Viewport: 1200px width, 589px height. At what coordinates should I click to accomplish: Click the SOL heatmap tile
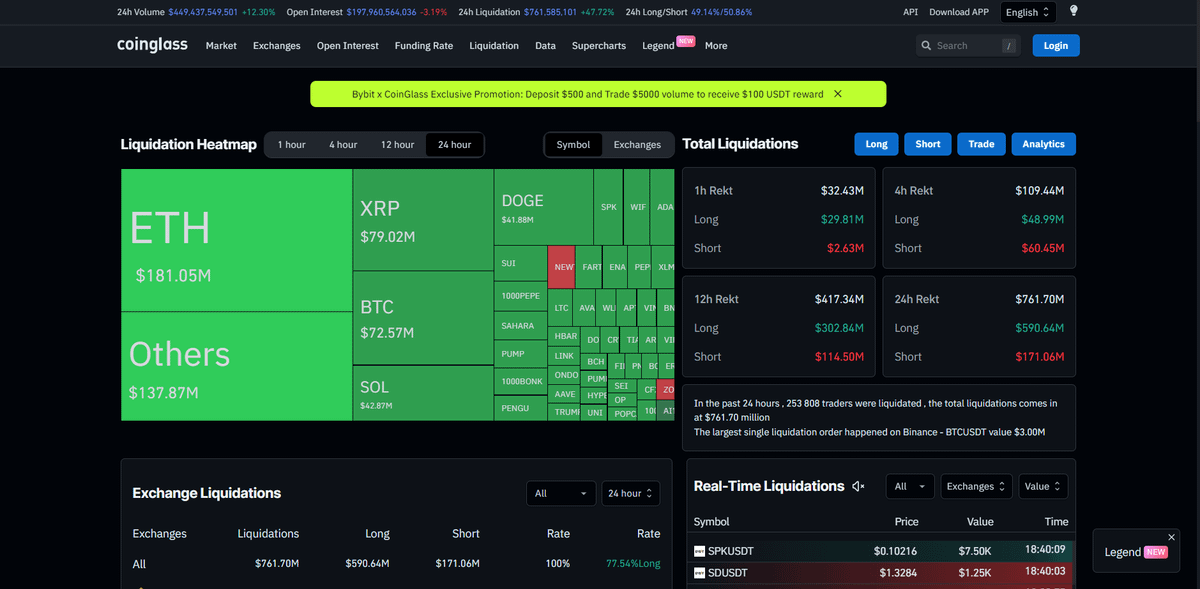point(423,393)
